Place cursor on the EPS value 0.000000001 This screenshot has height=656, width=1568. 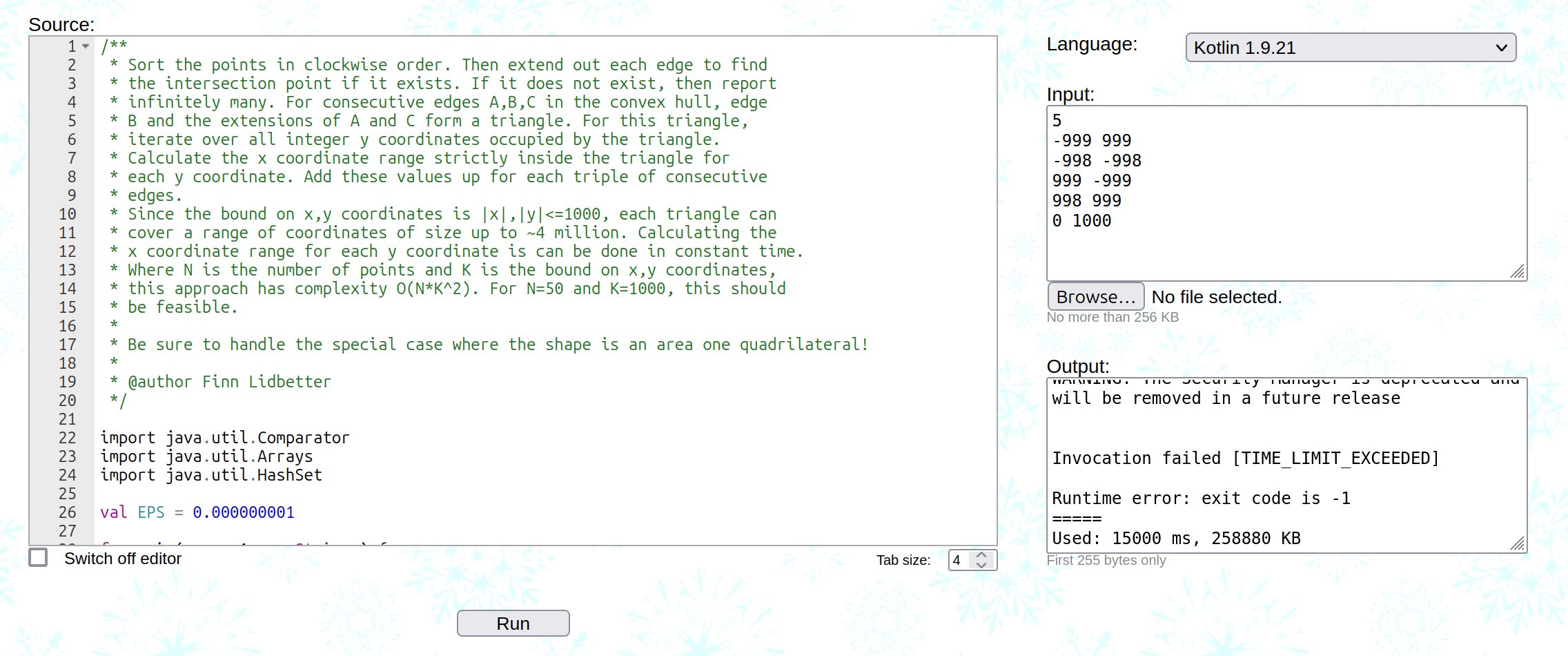pyautogui.click(x=243, y=512)
